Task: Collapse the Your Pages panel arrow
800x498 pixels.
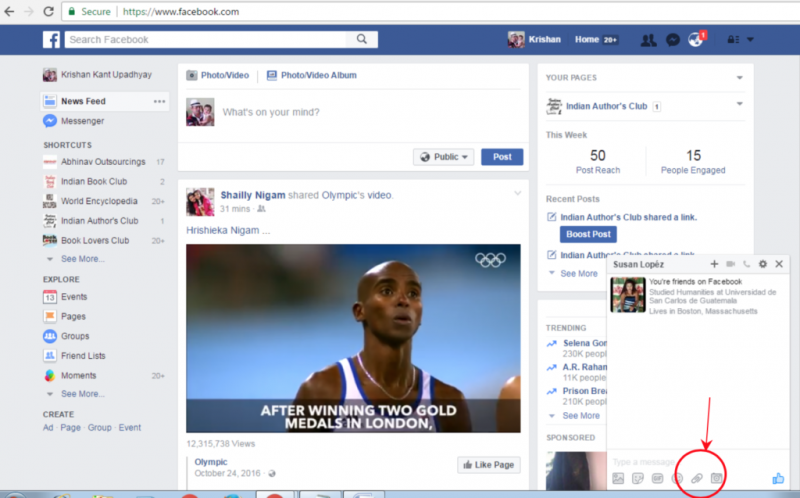Action: tap(739, 78)
